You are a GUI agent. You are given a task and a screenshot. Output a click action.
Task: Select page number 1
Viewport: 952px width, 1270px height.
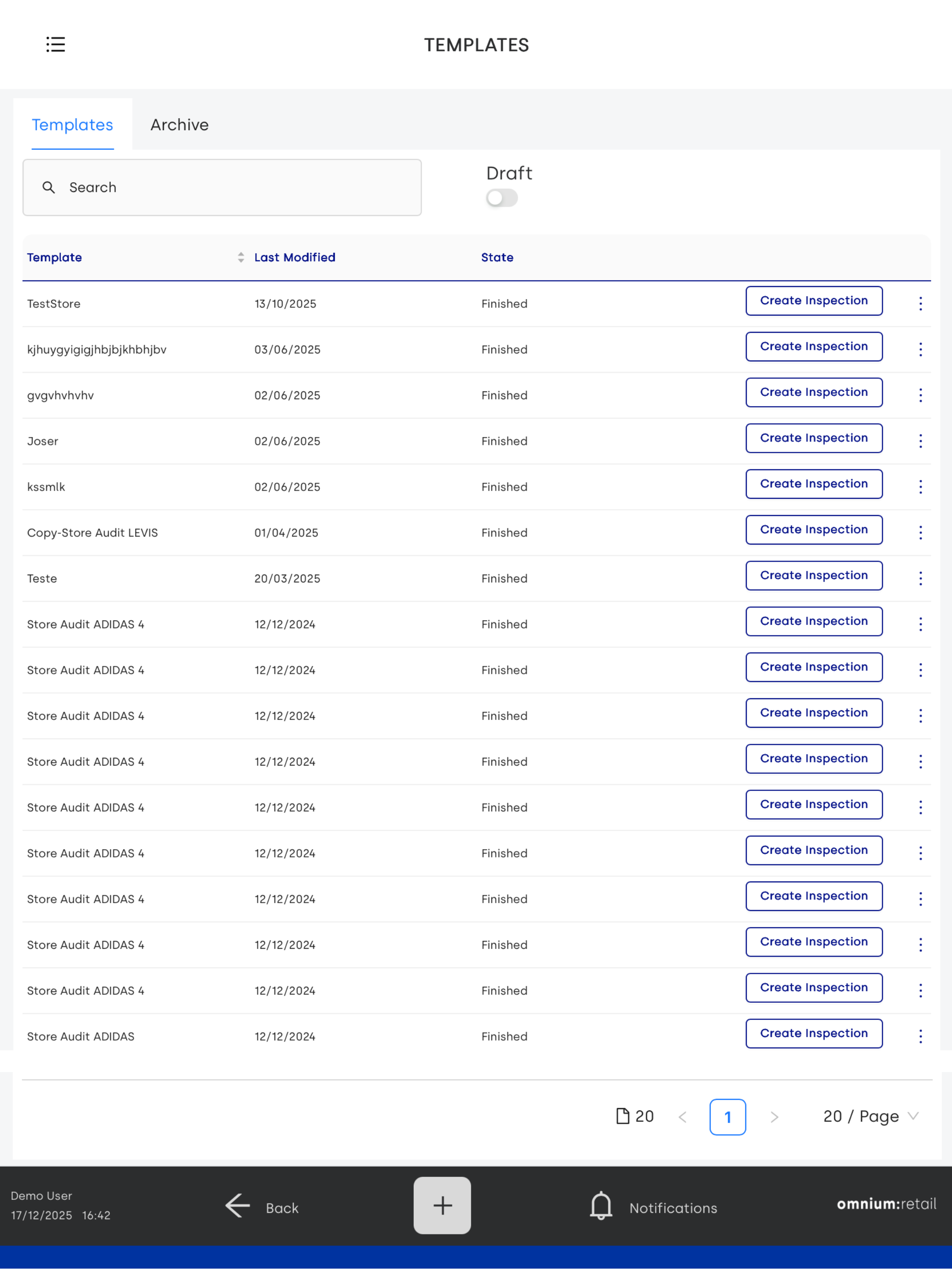tap(728, 1117)
